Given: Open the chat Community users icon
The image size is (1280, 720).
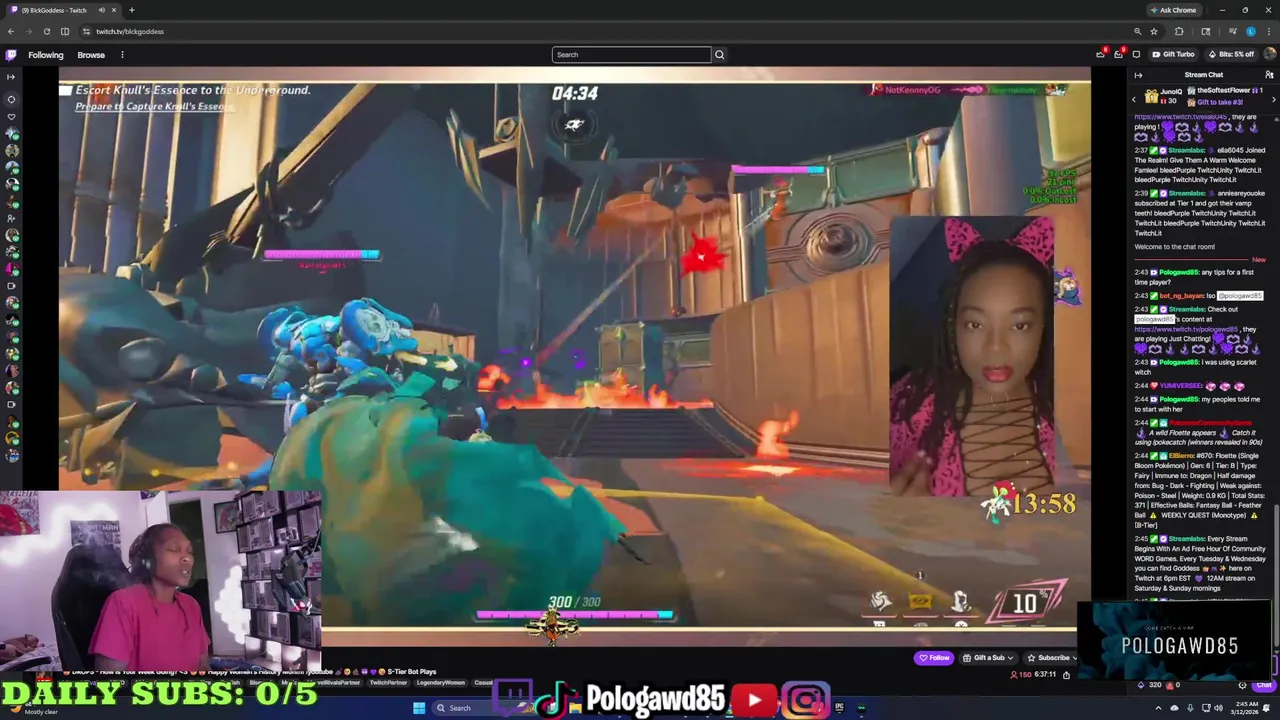Looking at the screenshot, I should pos(1269,75).
